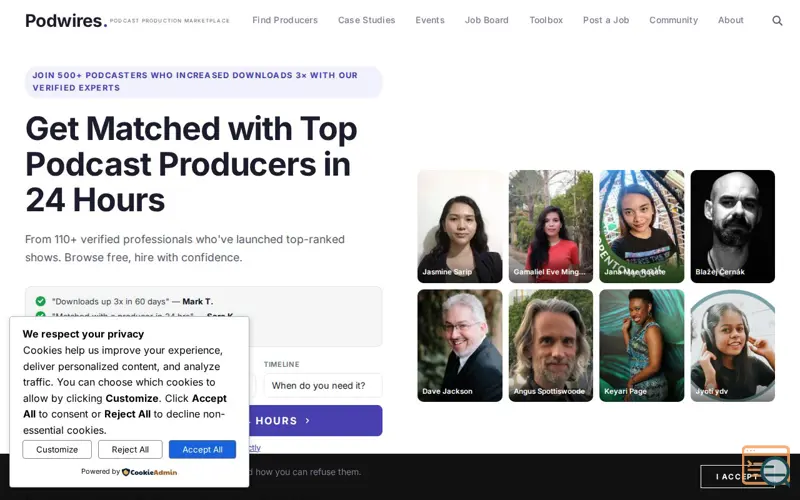This screenshot has height=500, width=800.
Task: Open Community nav link
Action: 673,20
